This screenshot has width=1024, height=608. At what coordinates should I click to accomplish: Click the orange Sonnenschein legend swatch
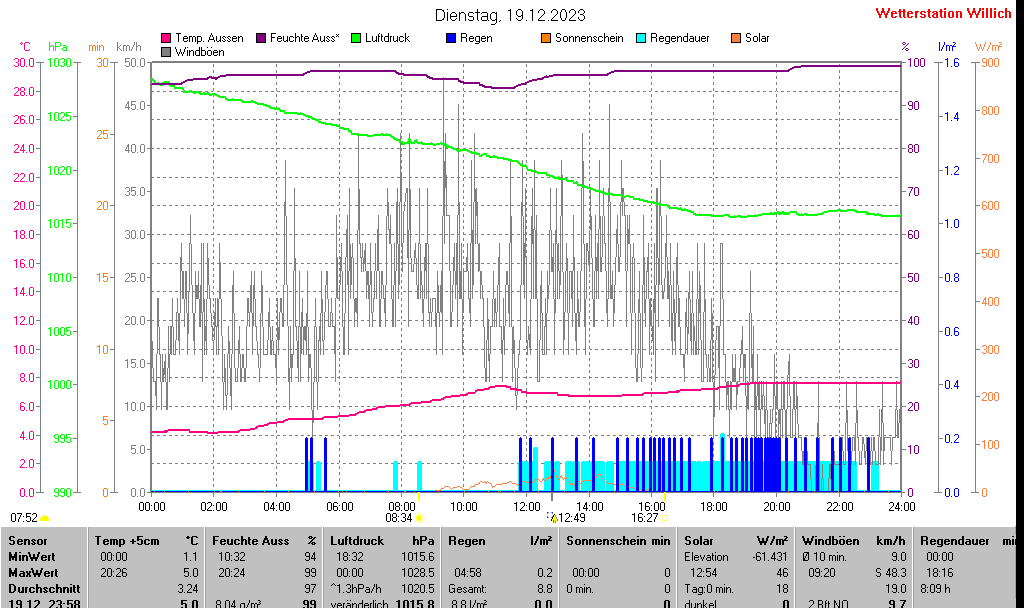[546, 39]
